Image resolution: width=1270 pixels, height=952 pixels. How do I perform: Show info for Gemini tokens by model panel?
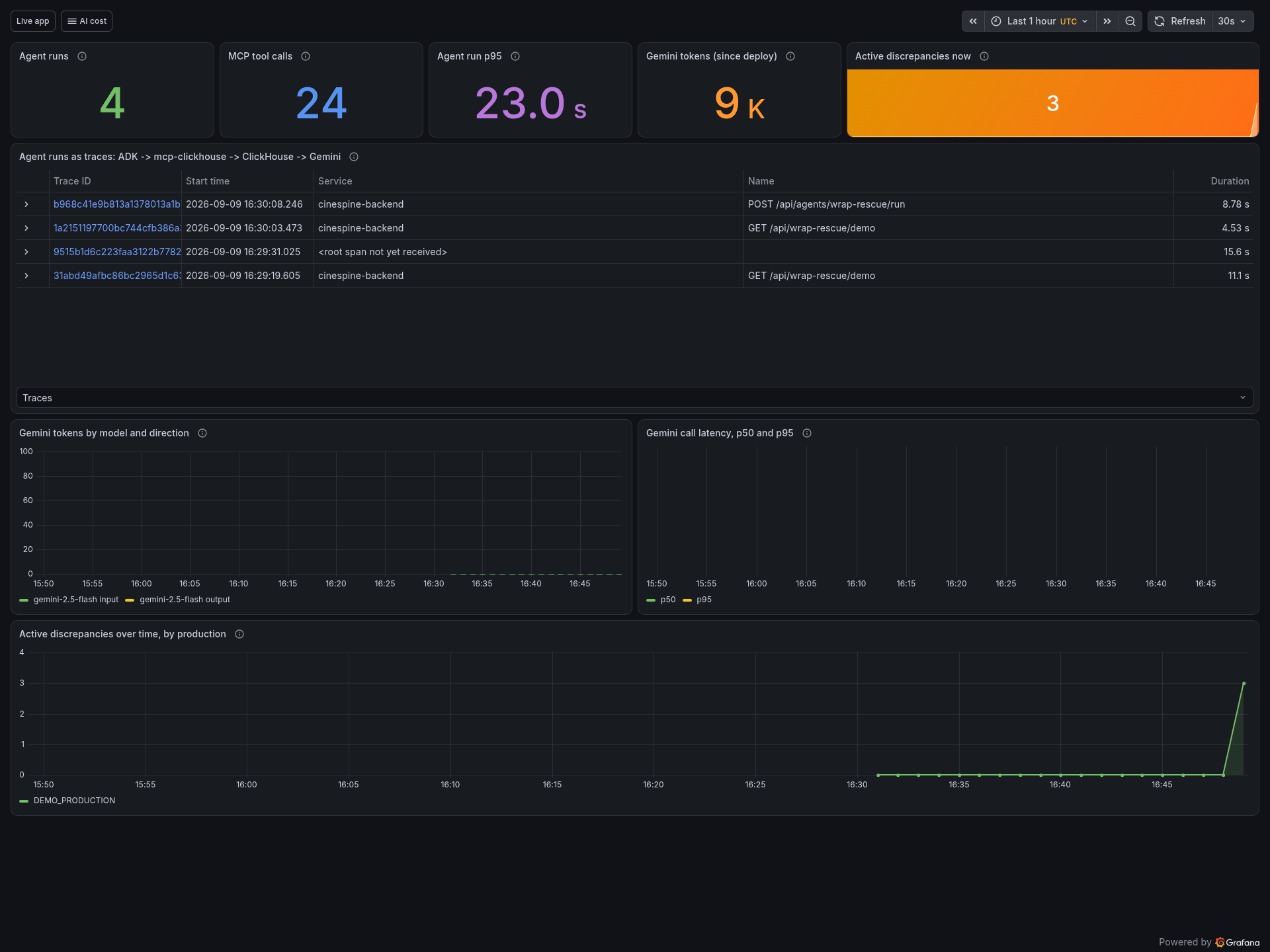tap(202, 433)
